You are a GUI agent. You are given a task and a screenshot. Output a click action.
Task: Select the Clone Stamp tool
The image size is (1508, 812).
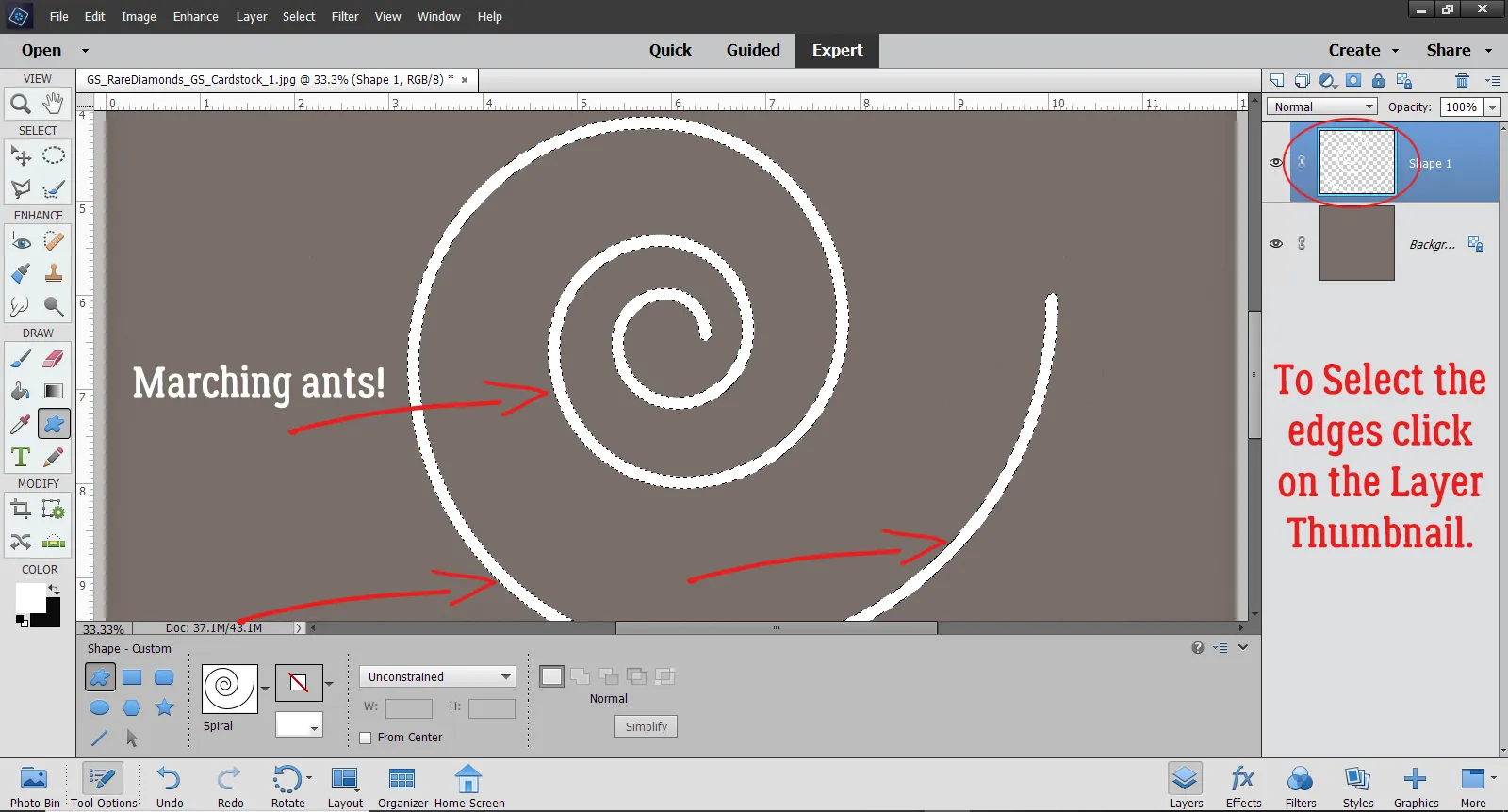click(54, 274)
